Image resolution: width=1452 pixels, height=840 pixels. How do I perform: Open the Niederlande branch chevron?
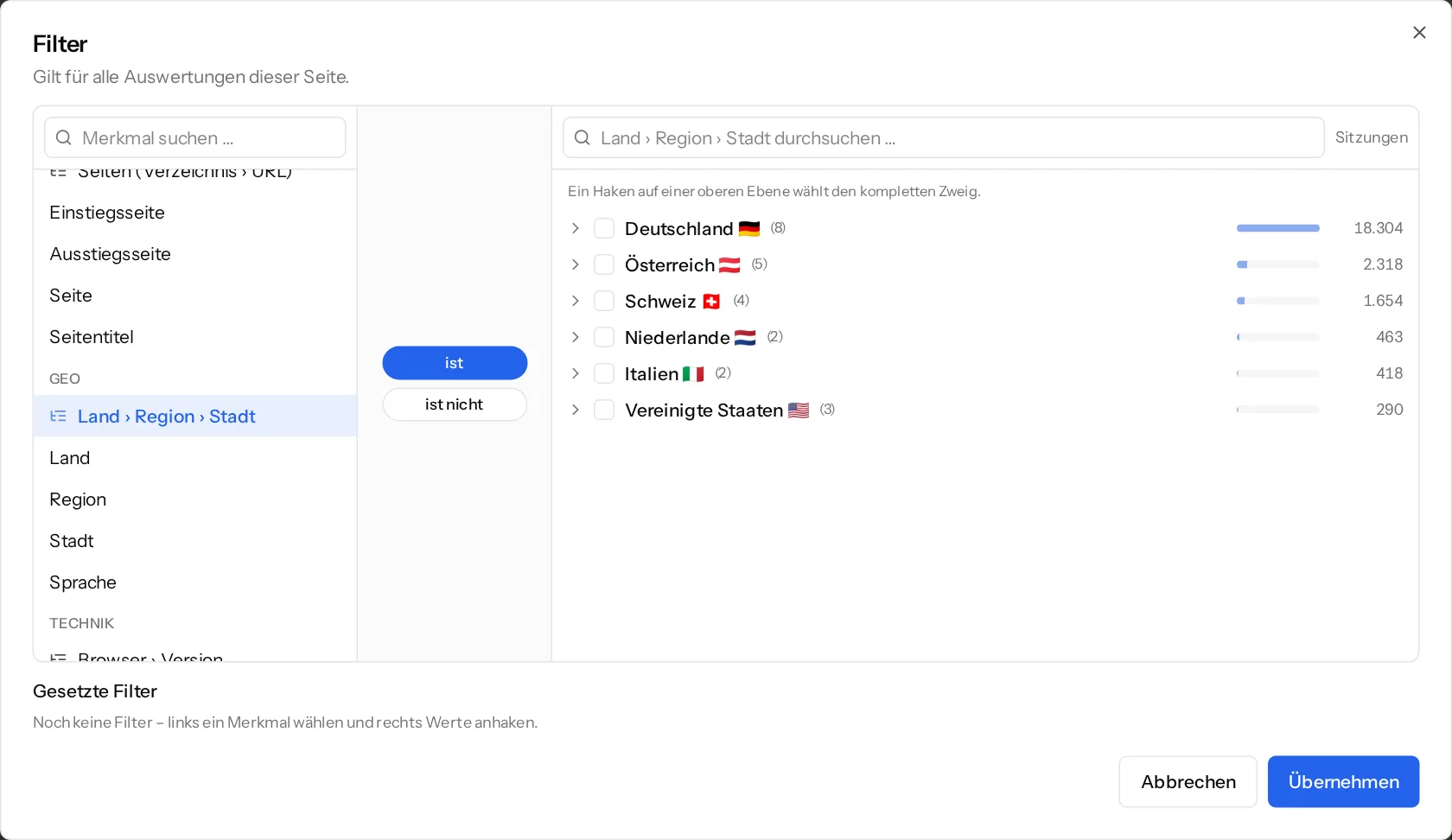click(x=575, y=337)
